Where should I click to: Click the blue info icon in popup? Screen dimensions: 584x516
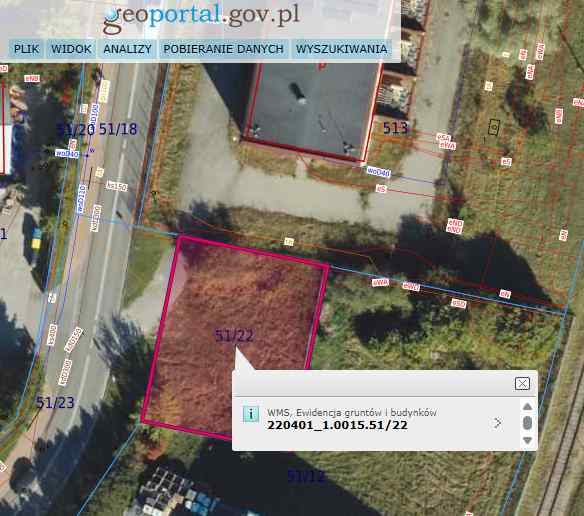[251, 414]
